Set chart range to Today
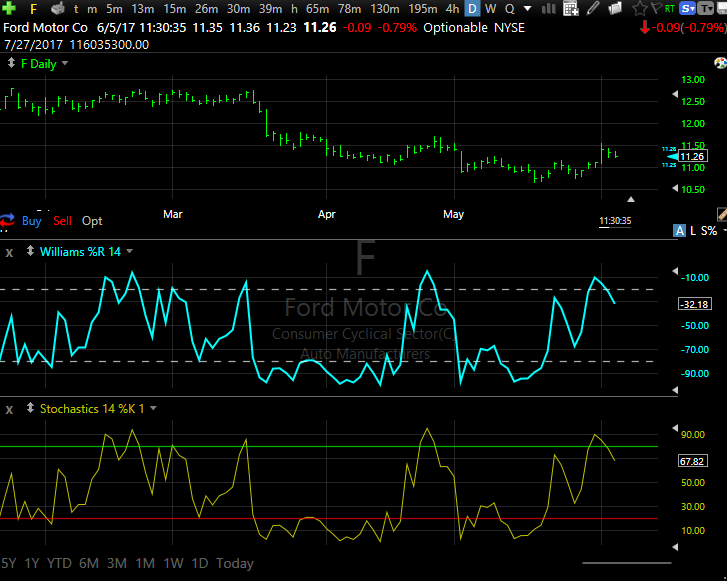Image resolution: width=727 pixels, height=581 pixels. pos(235,563)
